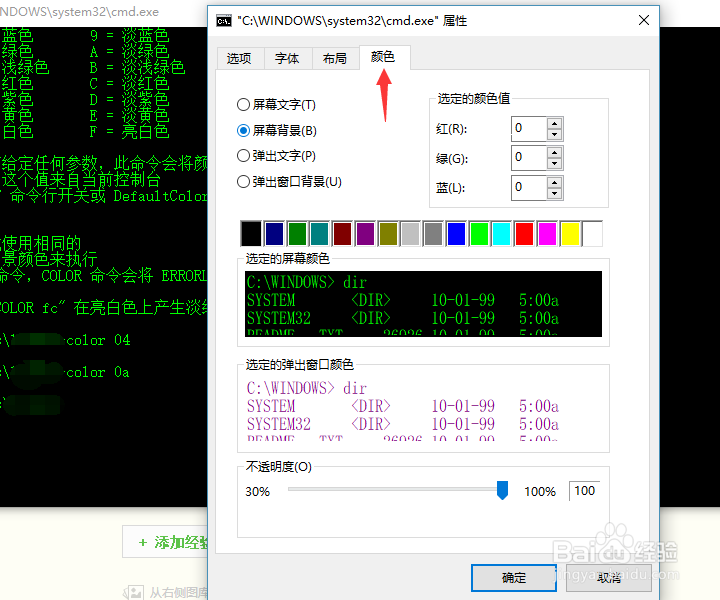This screenshot has height=600, width=720.
Task: Click the 蓝(L) value field
Action: coord(529,187)
